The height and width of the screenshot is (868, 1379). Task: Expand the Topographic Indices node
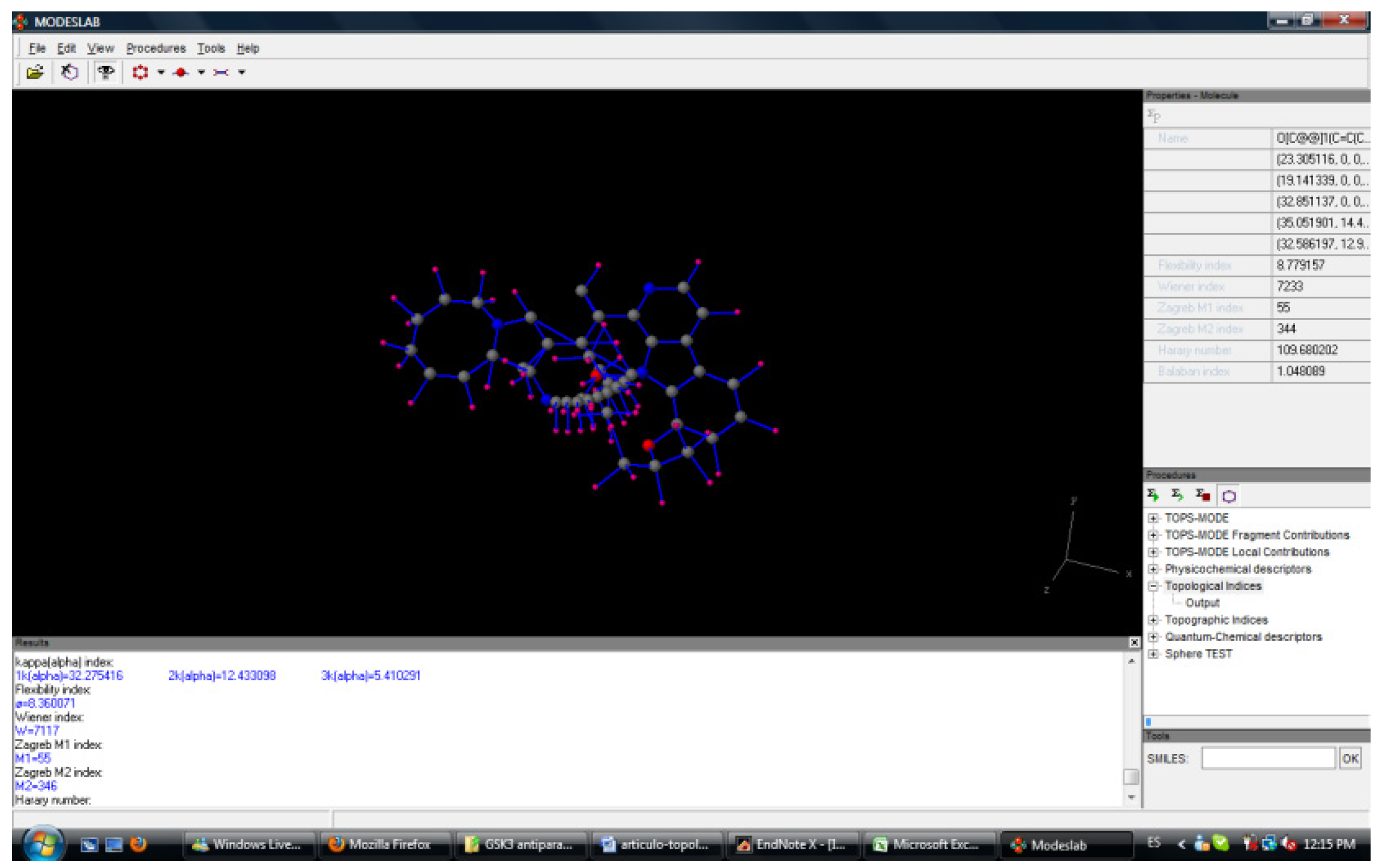[x=1153, y=620]
